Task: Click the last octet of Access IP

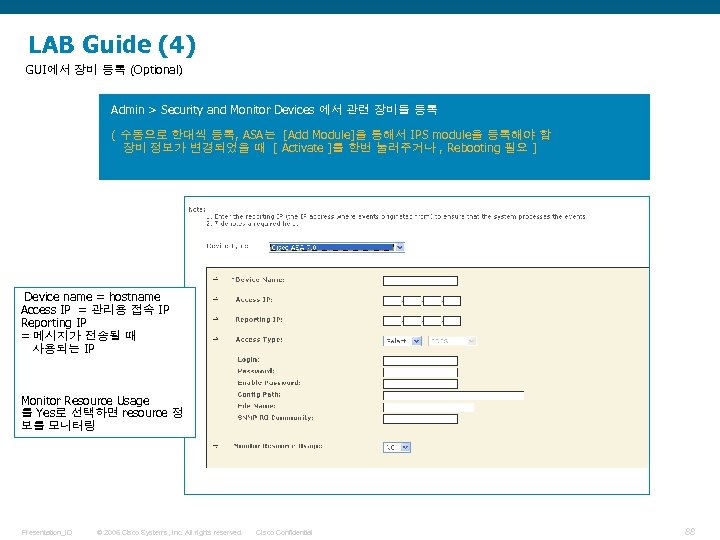Action: pos(452,301)
